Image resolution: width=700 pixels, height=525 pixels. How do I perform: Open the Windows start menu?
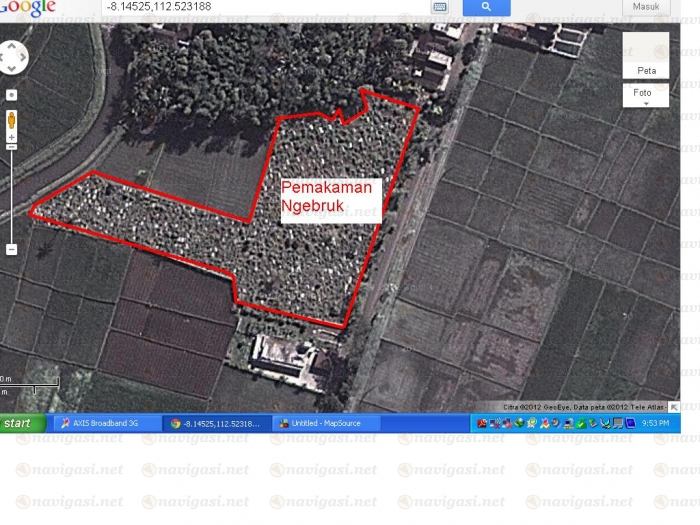[x=23, y=423]
